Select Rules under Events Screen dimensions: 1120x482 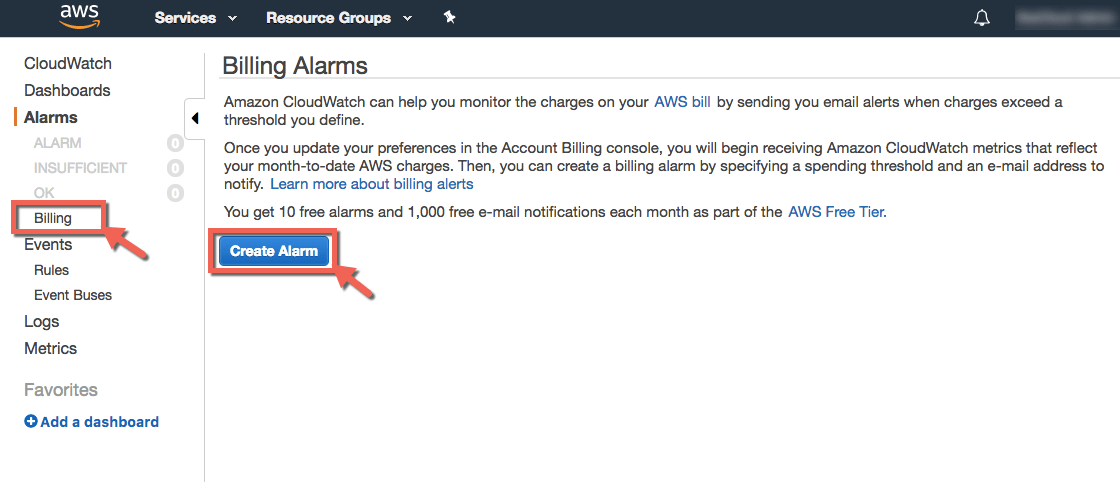coord(51,270)
